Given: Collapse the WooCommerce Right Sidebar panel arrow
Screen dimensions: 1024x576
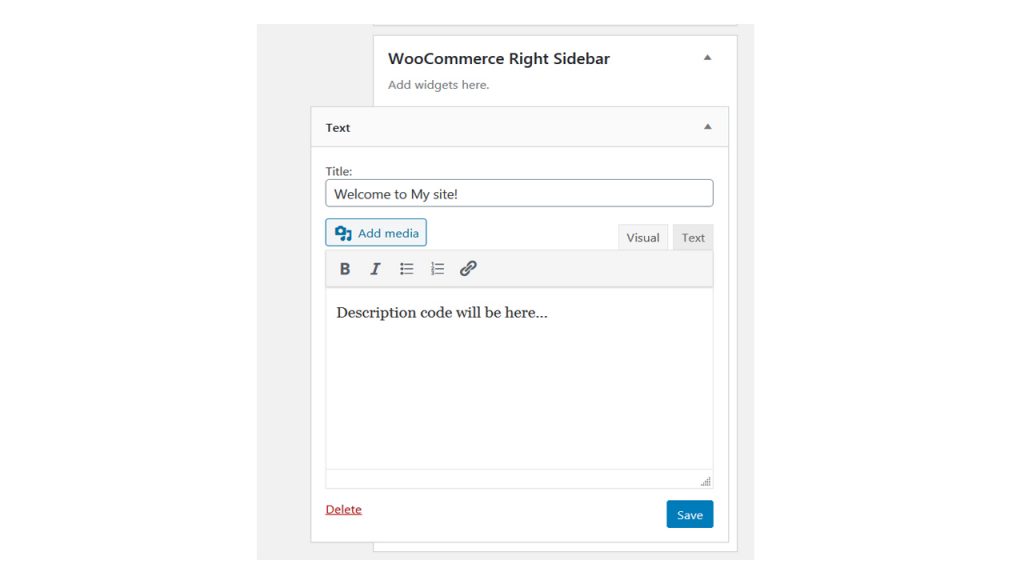Looking at the screenshot, I should 707,57.
